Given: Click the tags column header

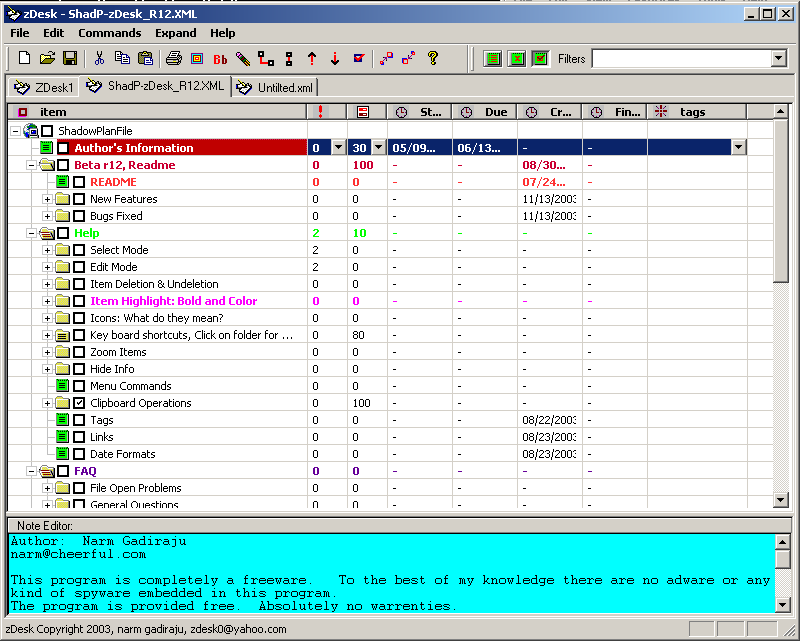Looking at the screenshot, I should (697, 112).
